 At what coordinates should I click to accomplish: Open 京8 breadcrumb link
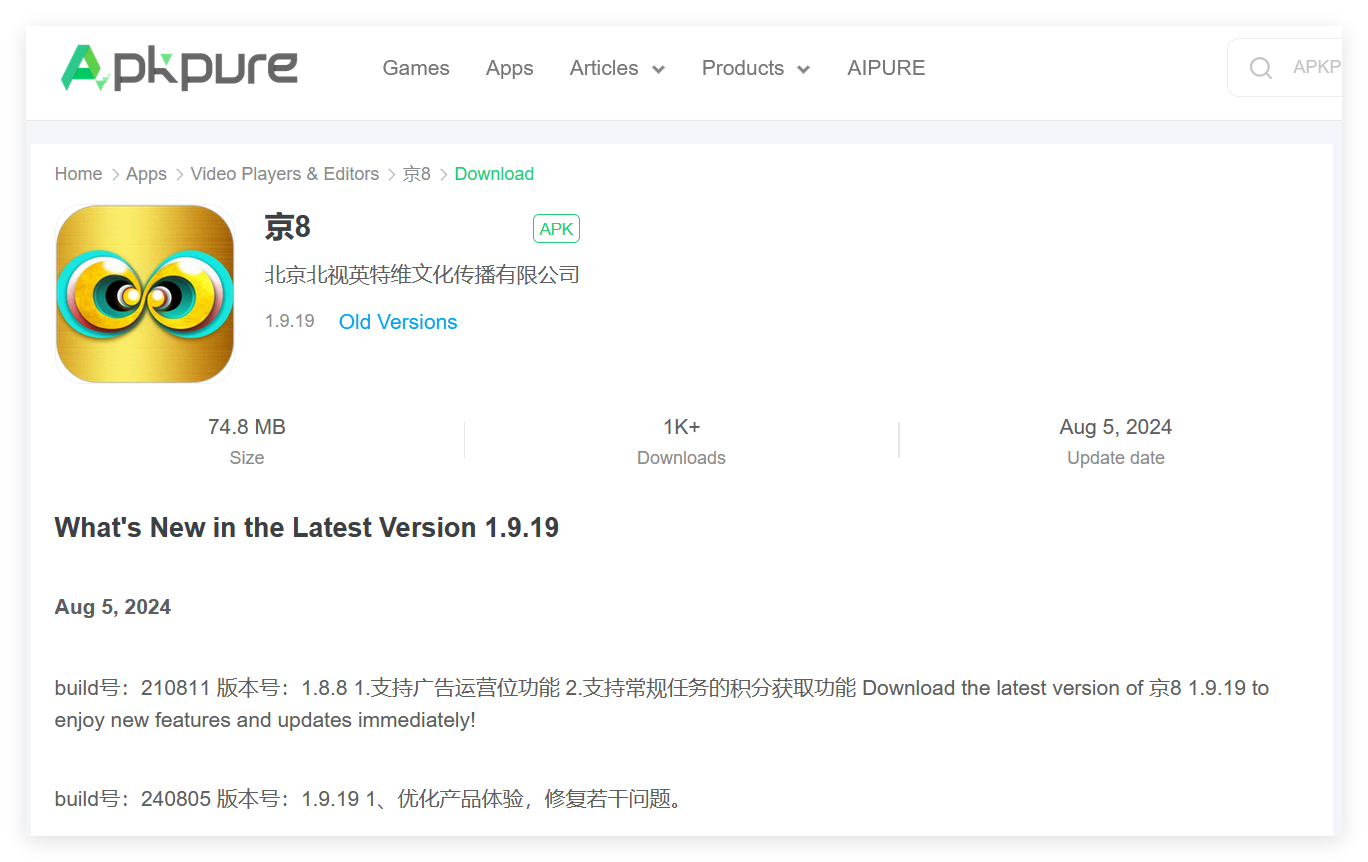[x=417, y=174]
